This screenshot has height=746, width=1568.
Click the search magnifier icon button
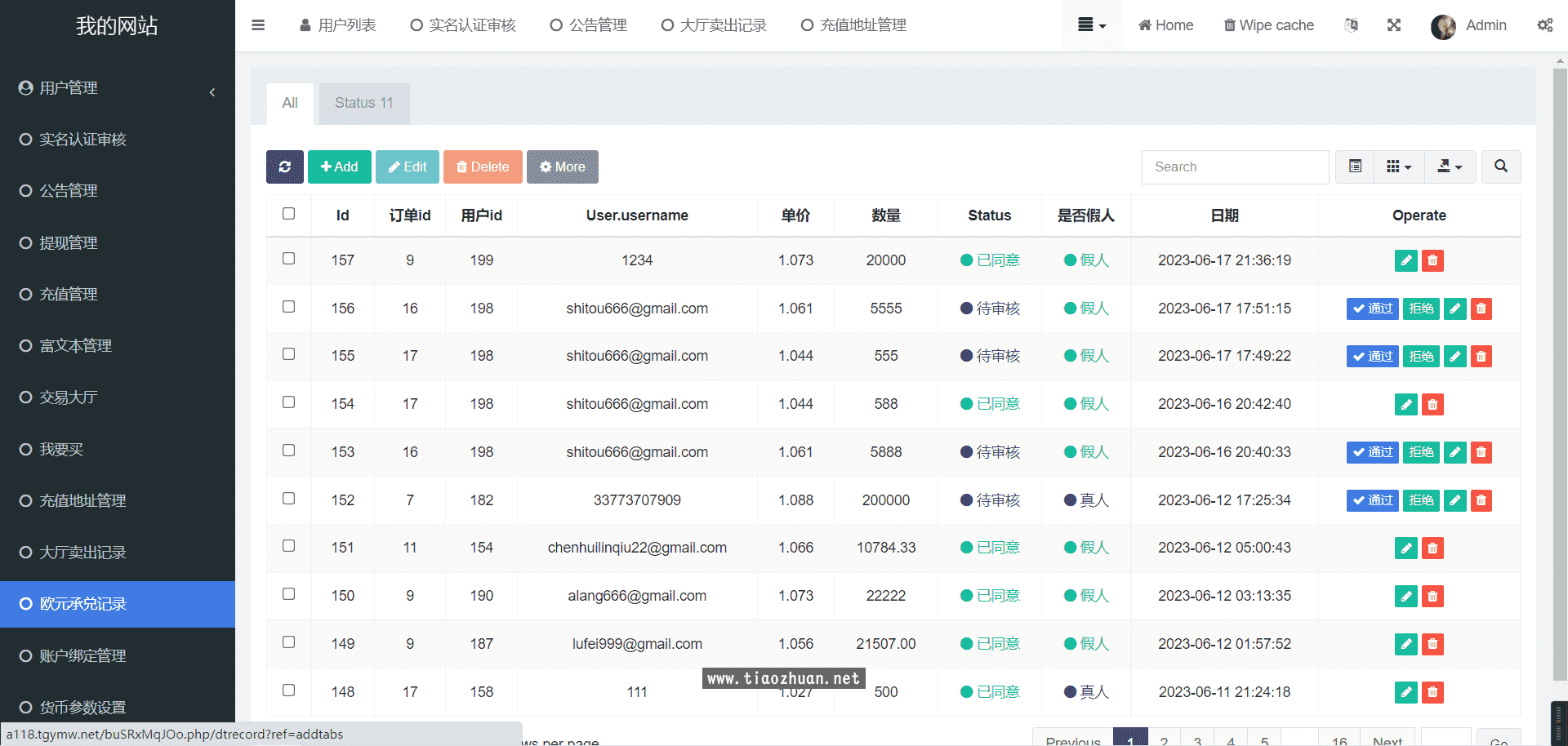[1500, 167]
